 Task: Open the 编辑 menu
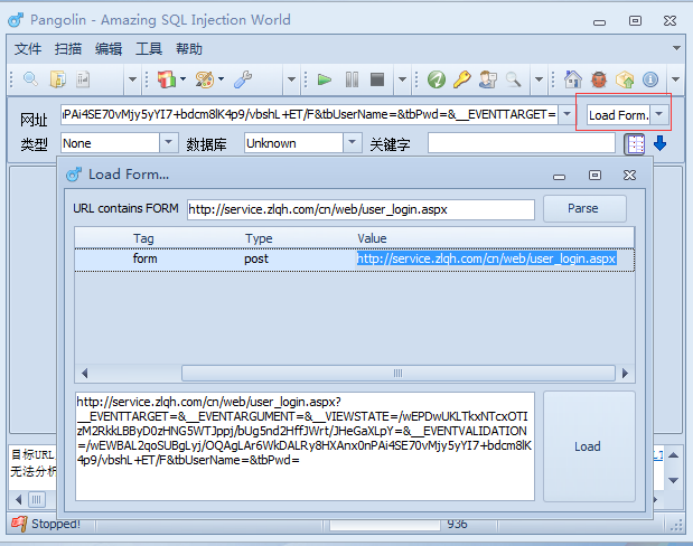point(108,49)
